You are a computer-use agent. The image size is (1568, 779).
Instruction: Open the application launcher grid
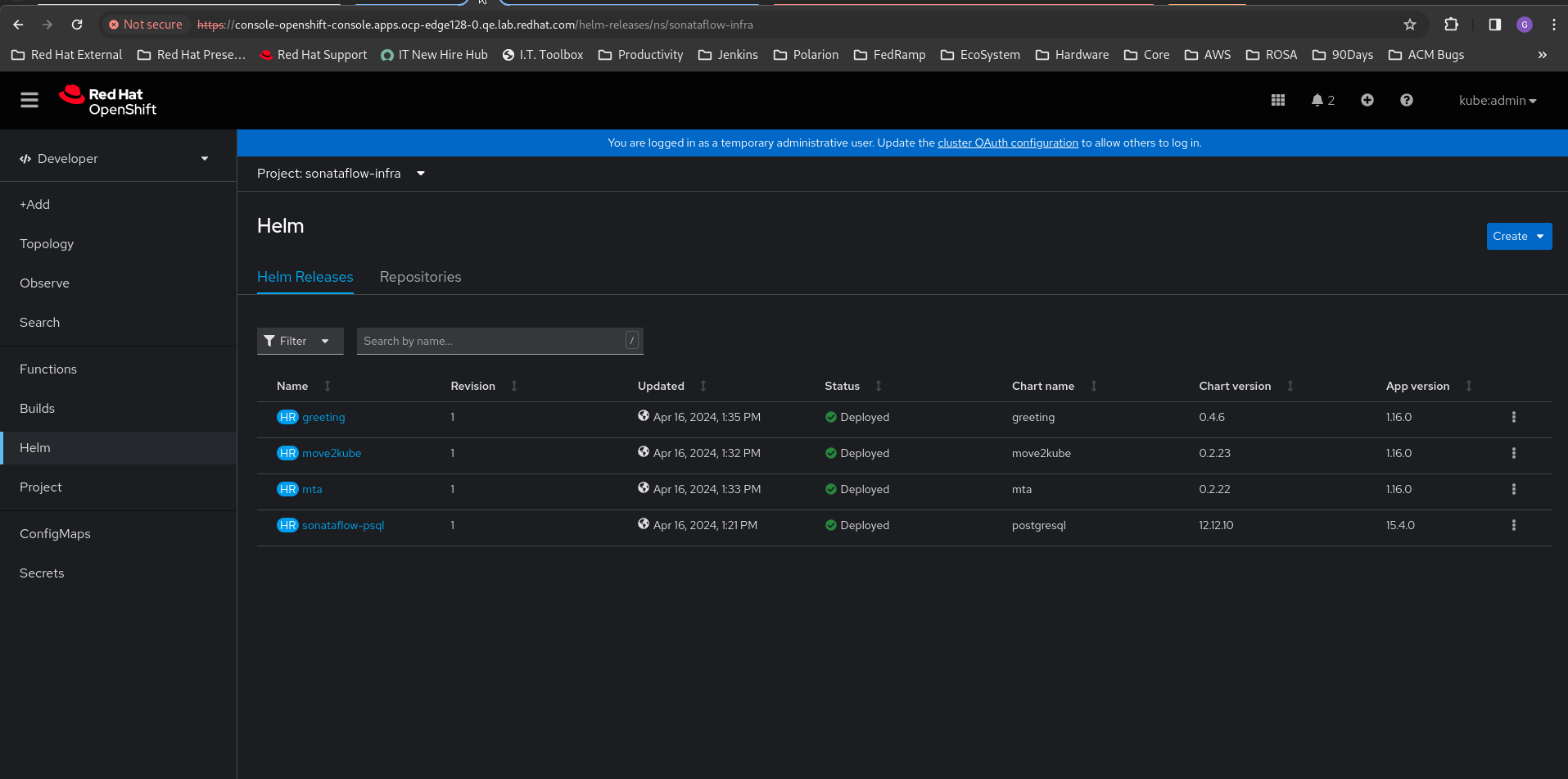(x=1278, y=100)
